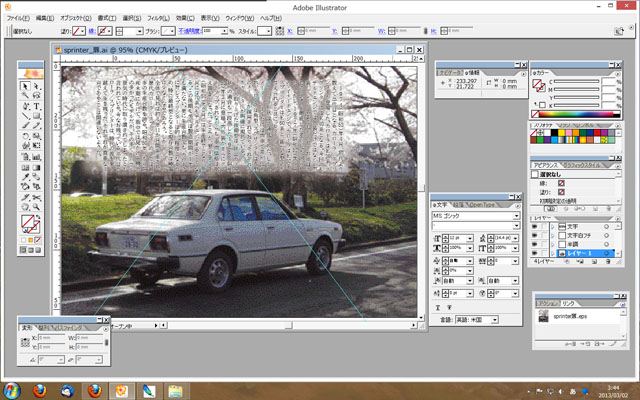Viewport: 640px width, 400px height.
Task: Click the yellow swatch in Swatches panel
Action: click(x=562, y=133)
